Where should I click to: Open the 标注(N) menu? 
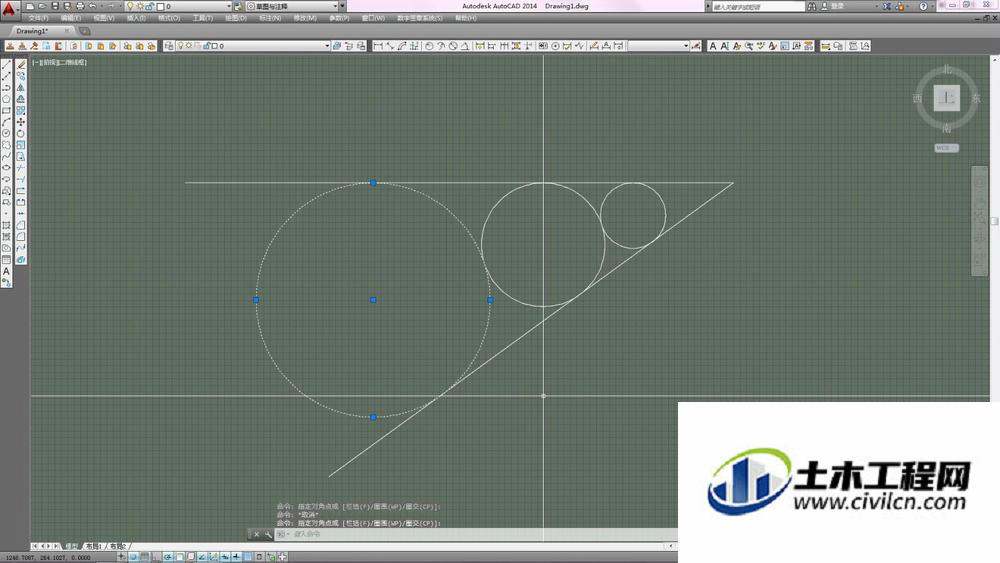[270, 18]
